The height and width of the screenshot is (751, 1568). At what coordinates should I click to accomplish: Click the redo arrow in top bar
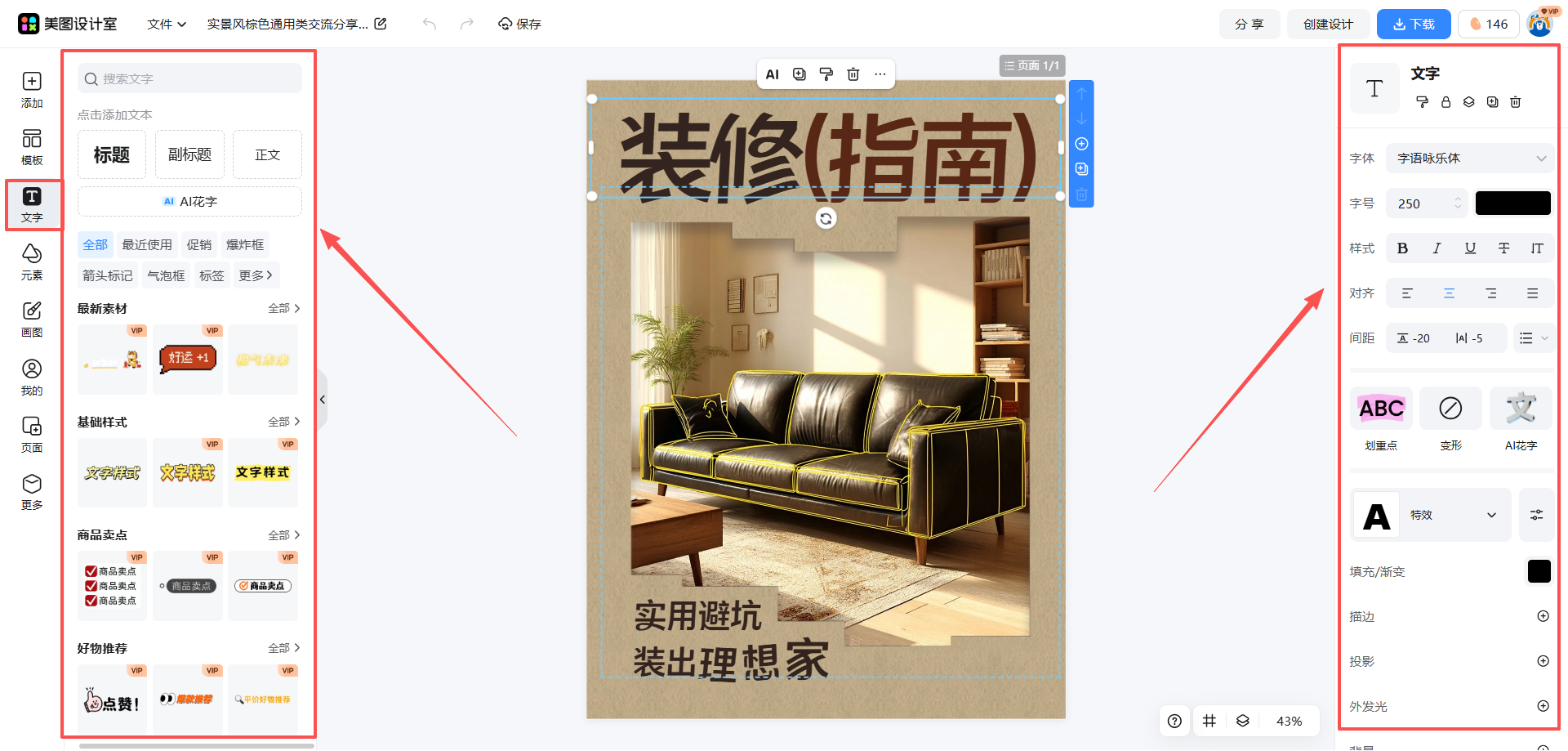coord(466,24)
